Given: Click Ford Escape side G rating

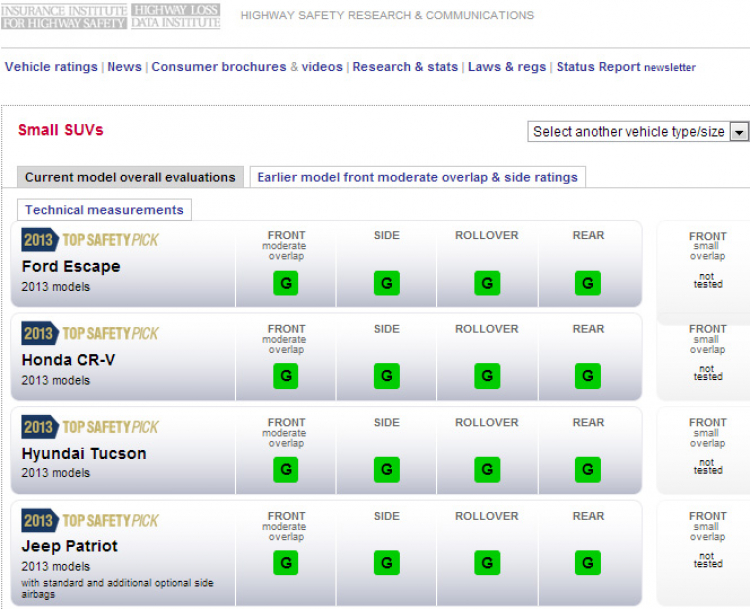Looking at the screenshot, I should [x=386, y=283].
